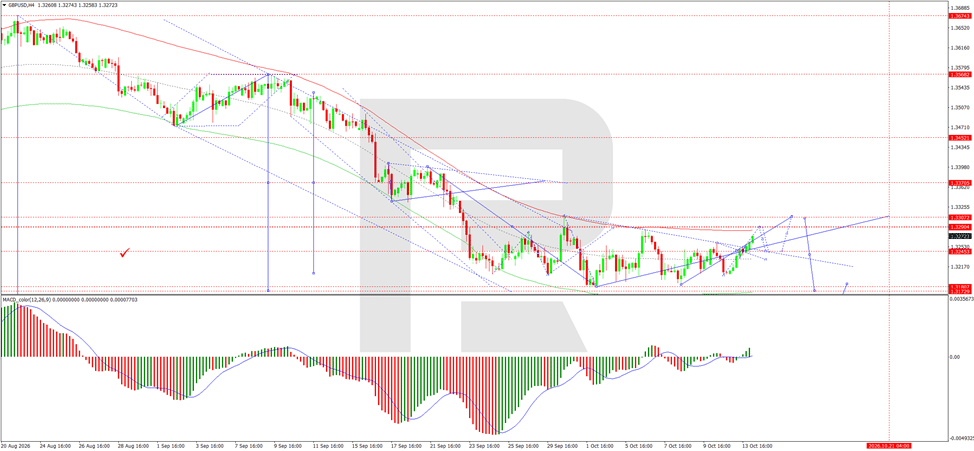Click the current price tag 1.32723
This screenshot has height=451, width=974.
click(960, 237)
